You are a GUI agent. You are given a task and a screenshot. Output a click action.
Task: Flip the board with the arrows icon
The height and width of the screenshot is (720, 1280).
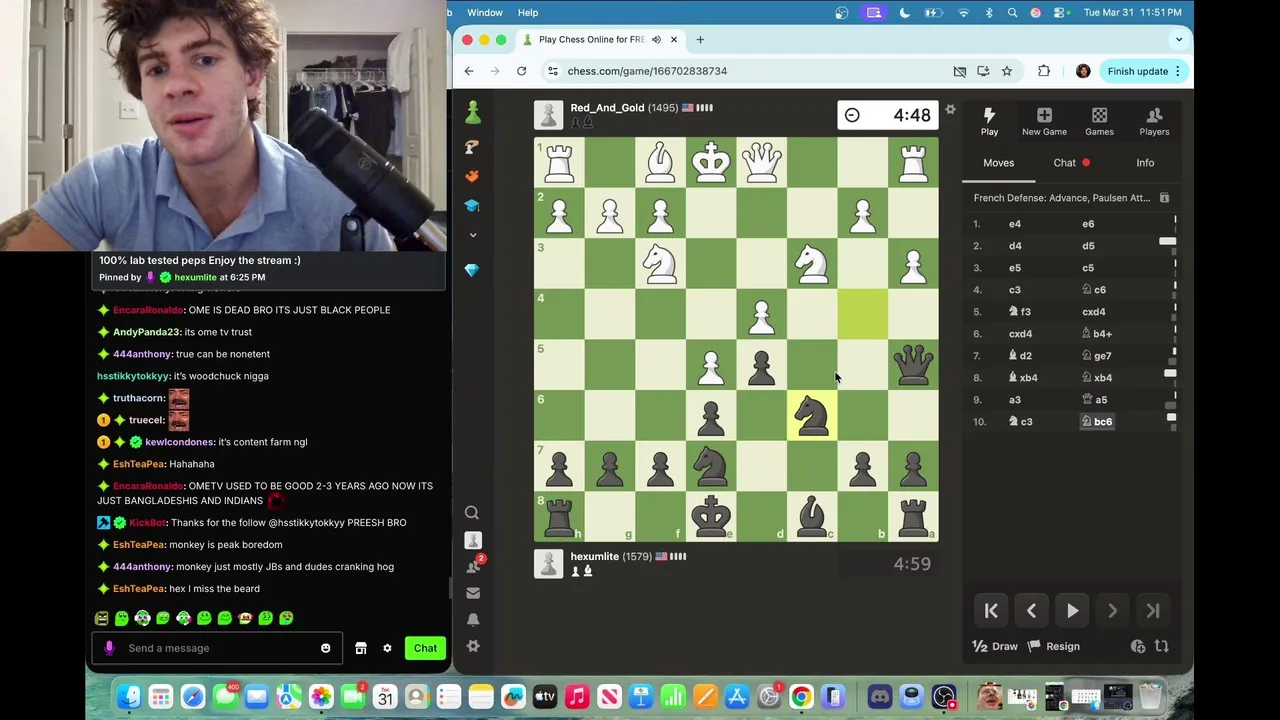point(1161,646)
